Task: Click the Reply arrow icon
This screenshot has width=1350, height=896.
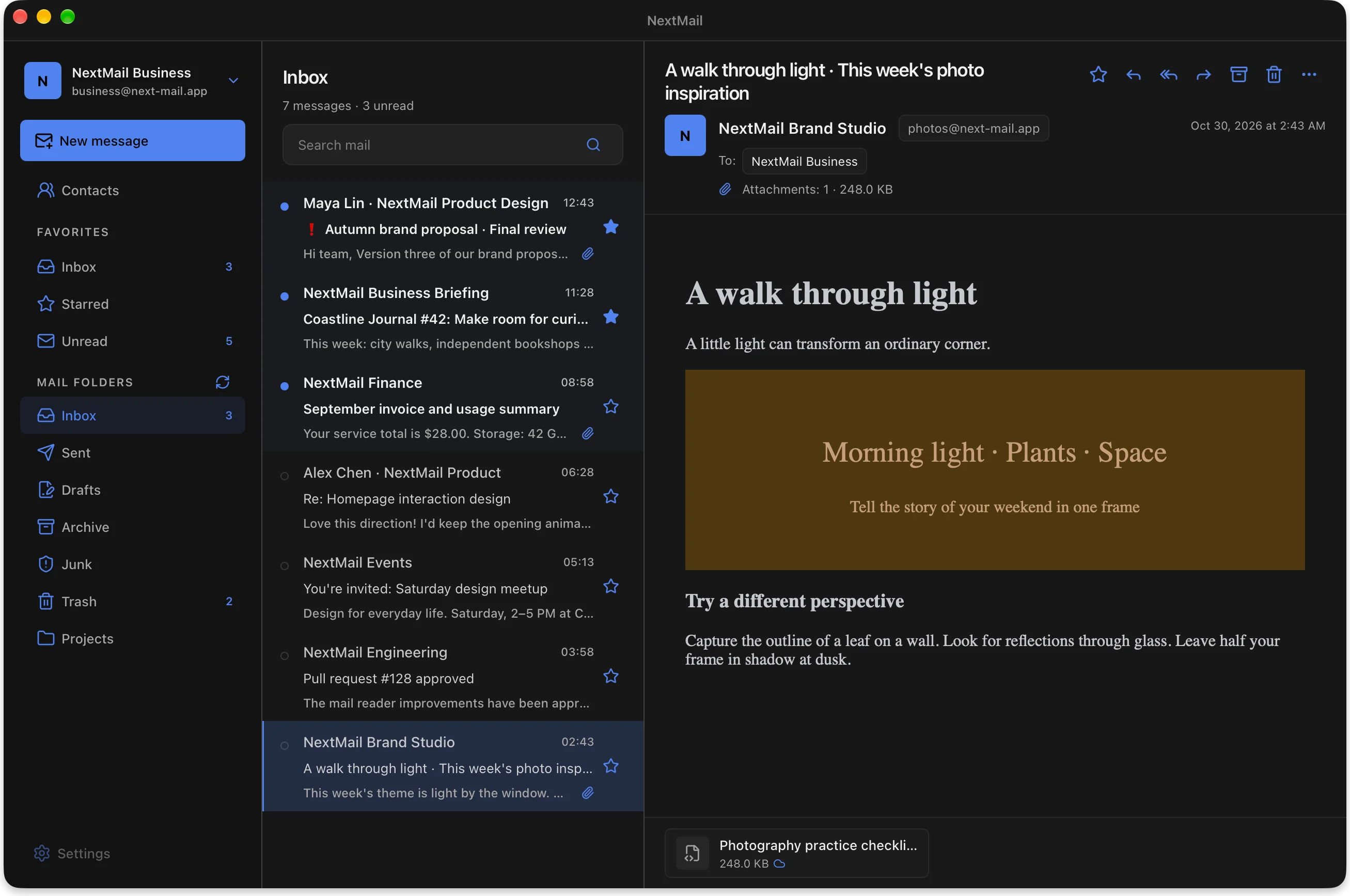Action: [1133, 74]
